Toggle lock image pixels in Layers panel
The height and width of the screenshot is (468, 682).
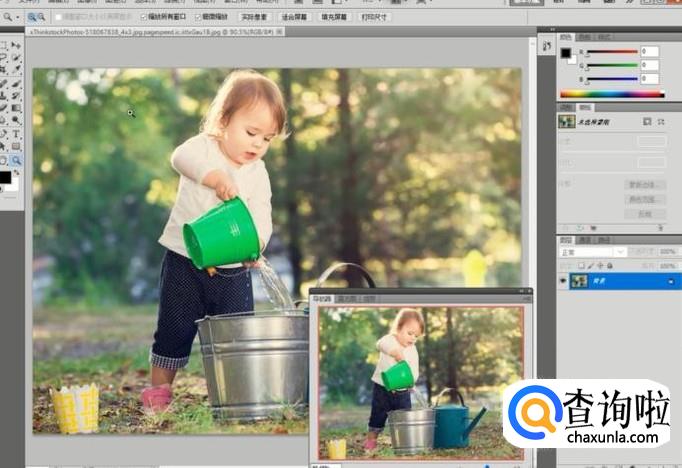pyautogui.click(x=591, y=265)
